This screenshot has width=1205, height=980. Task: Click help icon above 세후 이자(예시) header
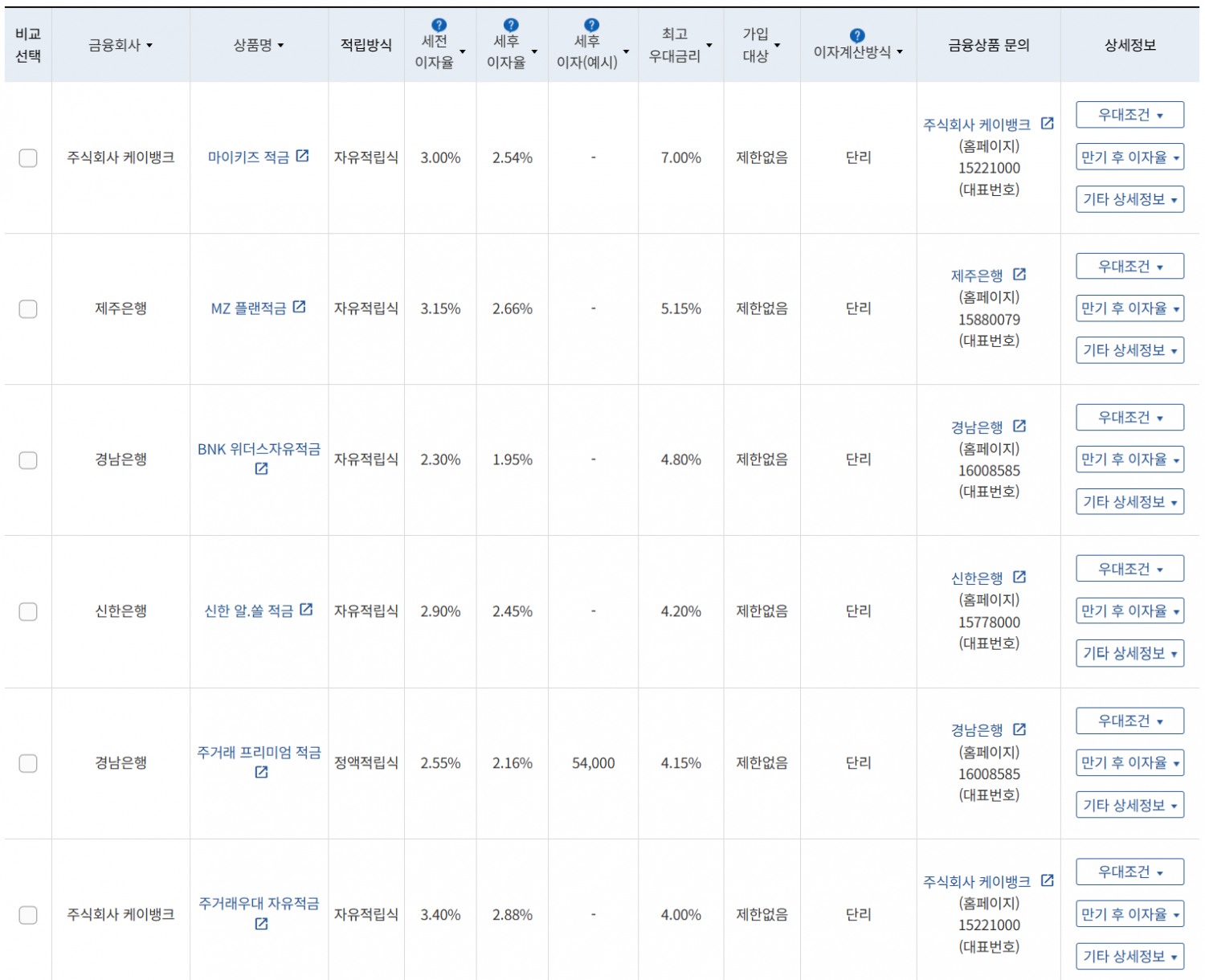pyautogui.click(x=591, y=25)
